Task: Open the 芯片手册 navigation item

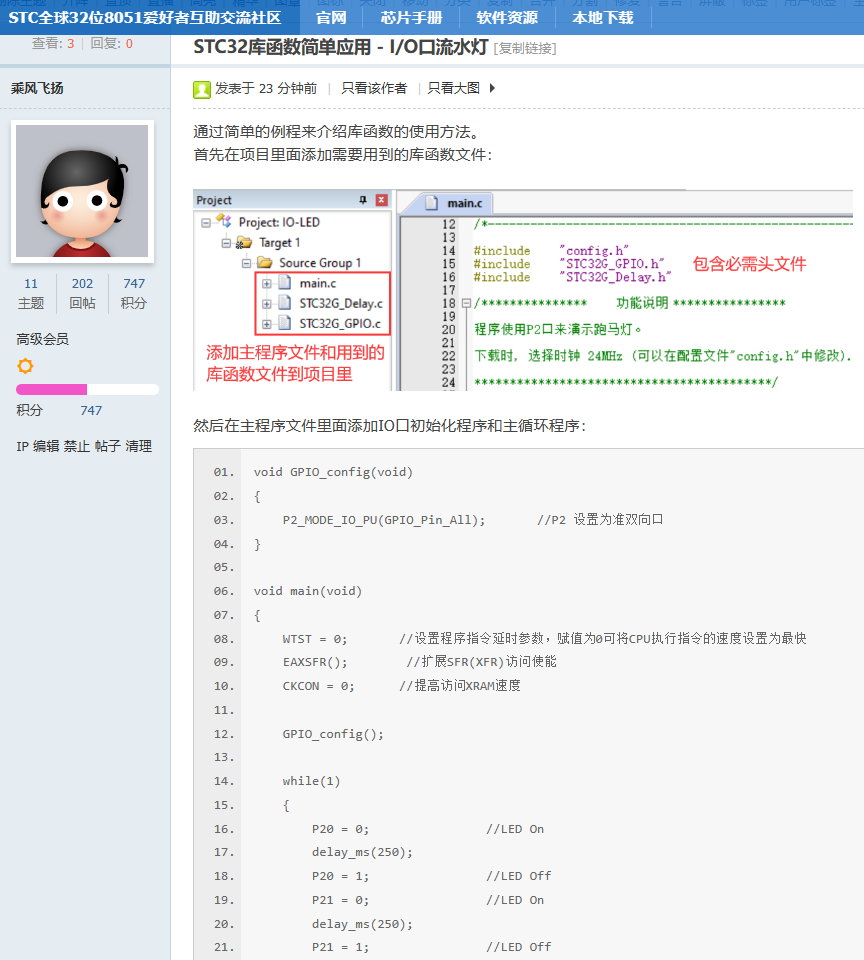Action: [411, 18]
